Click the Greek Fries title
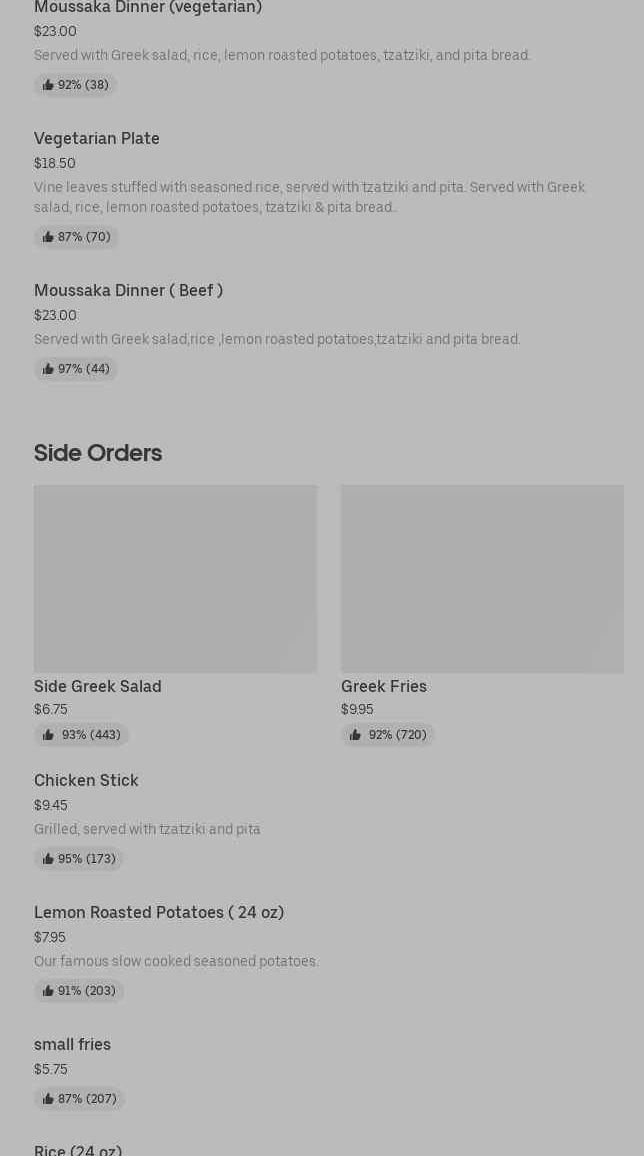 tap(384, 687)
